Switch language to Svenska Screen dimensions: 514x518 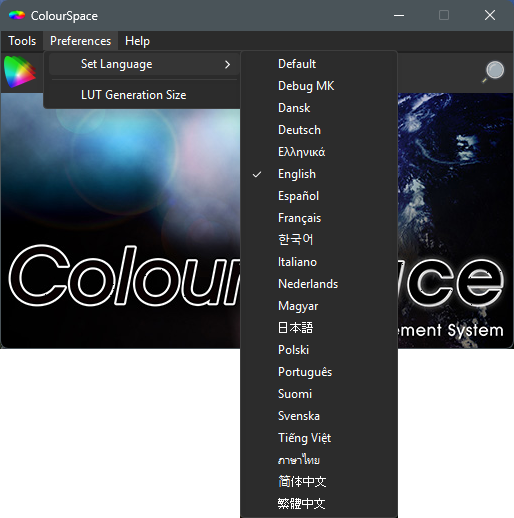(319, 416)
